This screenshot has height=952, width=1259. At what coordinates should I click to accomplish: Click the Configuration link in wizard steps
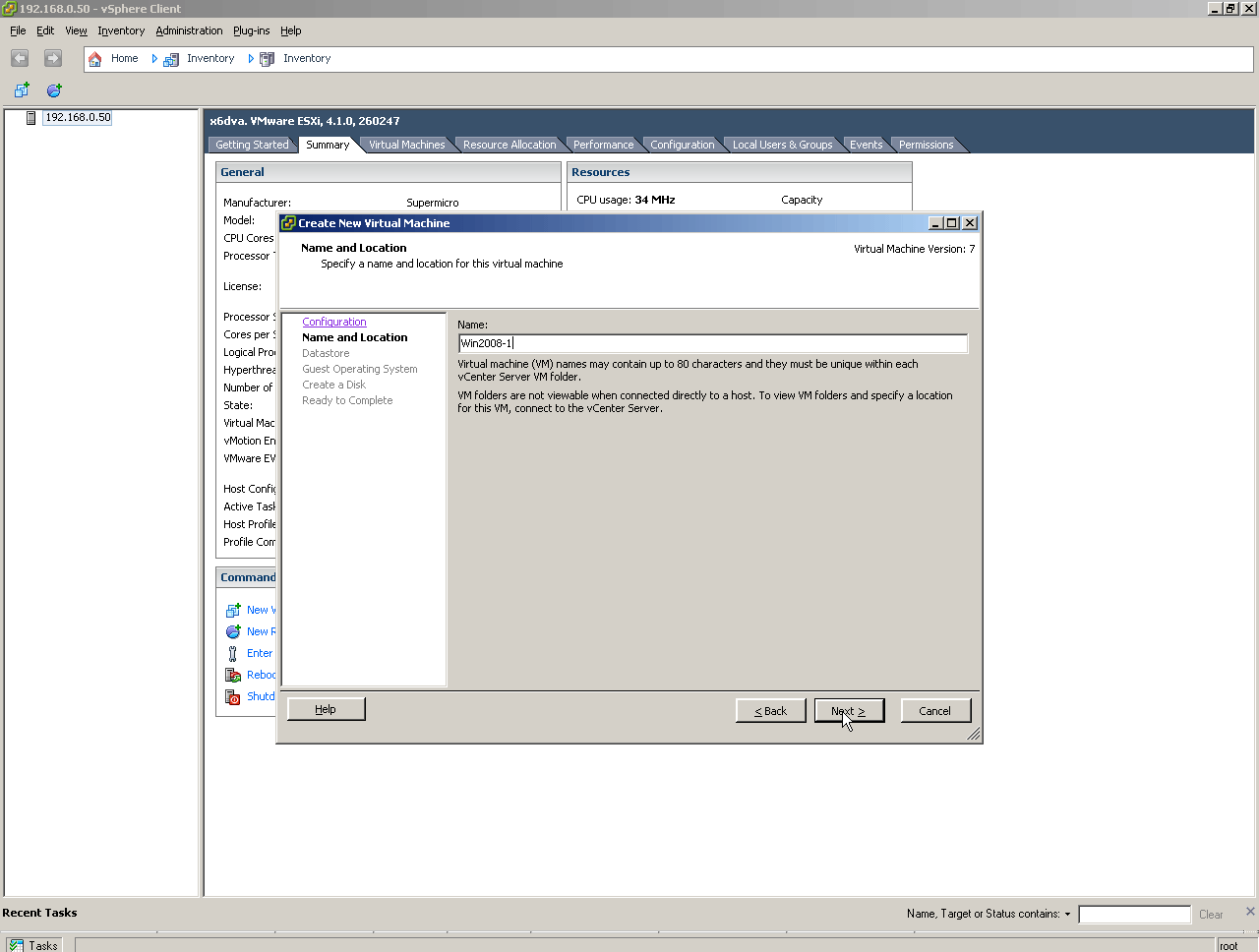tap(334, 323)
